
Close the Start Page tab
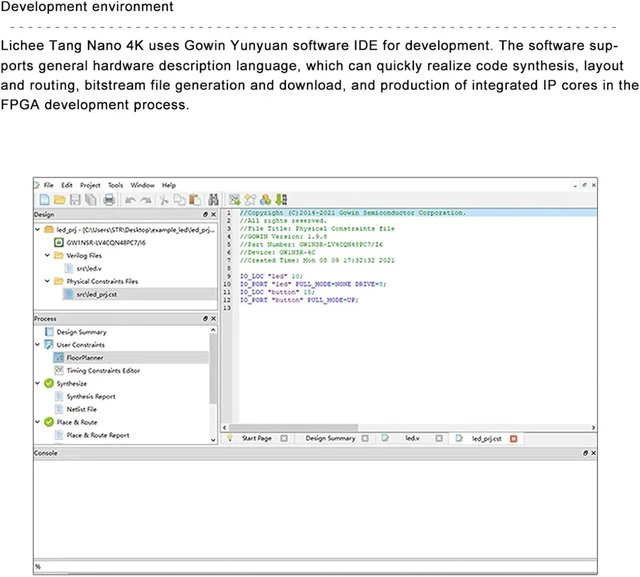click(284, 438)
